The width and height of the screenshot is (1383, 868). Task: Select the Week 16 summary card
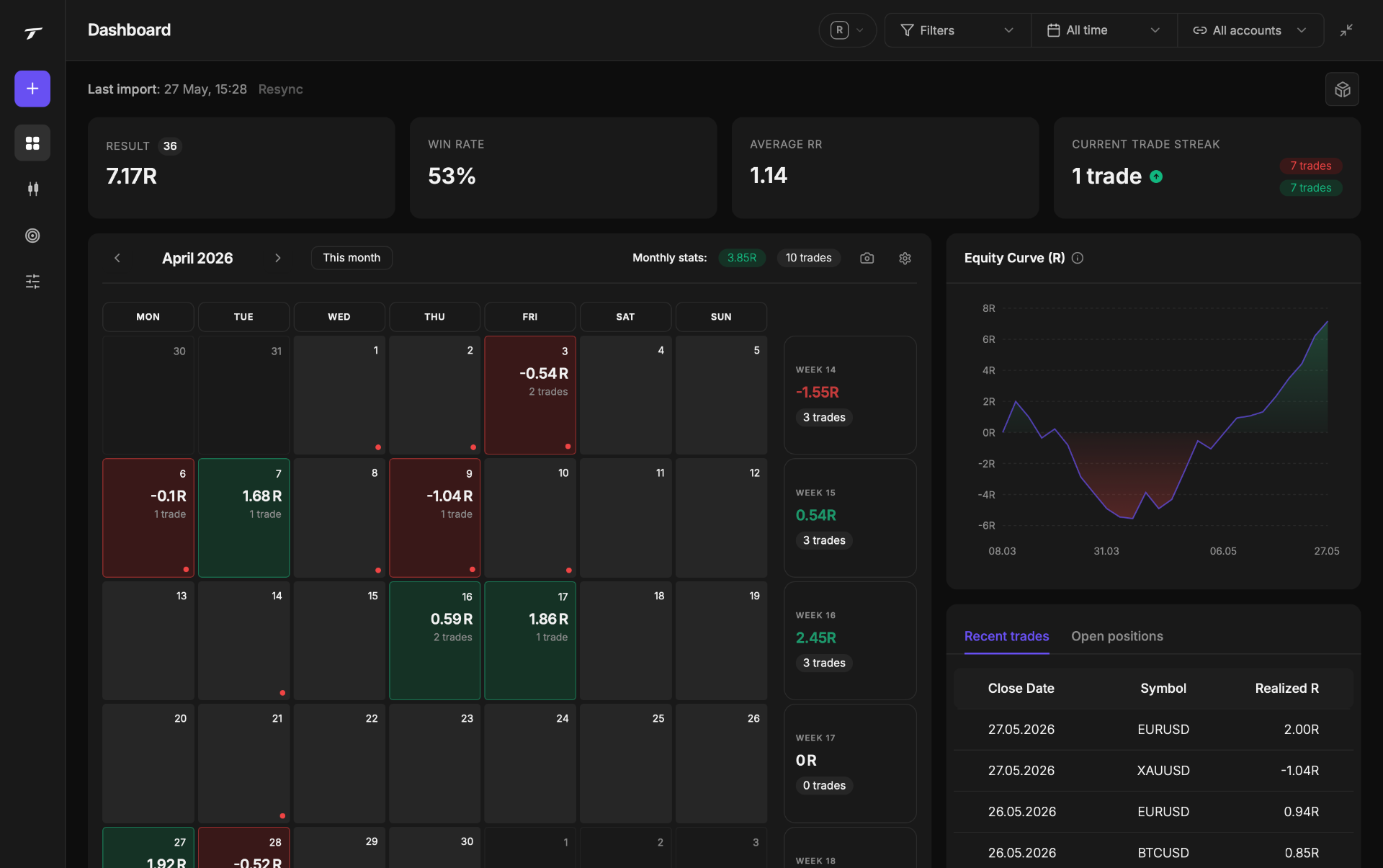[850, 640]
